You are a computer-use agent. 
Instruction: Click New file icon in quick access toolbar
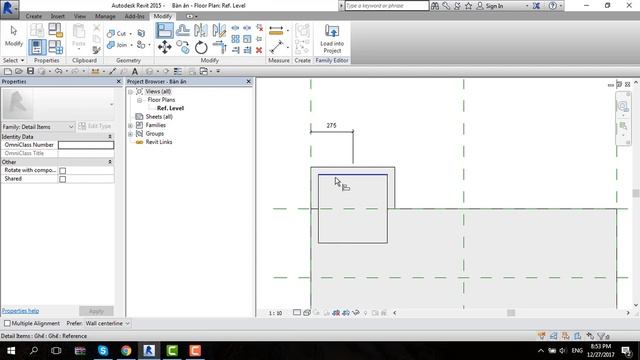(7, 71)
